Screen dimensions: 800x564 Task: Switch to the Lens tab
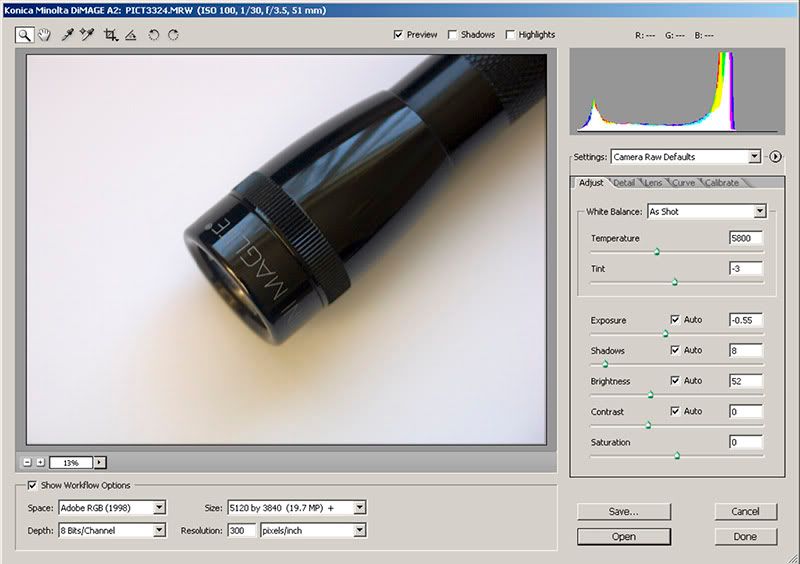point(654,183)
